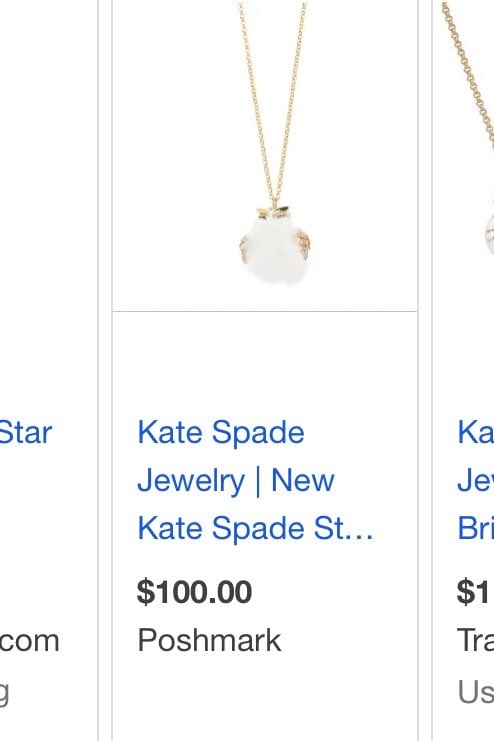Open the 'Kate Spade Jewelry | New' listing link
Viewport: 494px width, 741px height.
coord(255,480)
